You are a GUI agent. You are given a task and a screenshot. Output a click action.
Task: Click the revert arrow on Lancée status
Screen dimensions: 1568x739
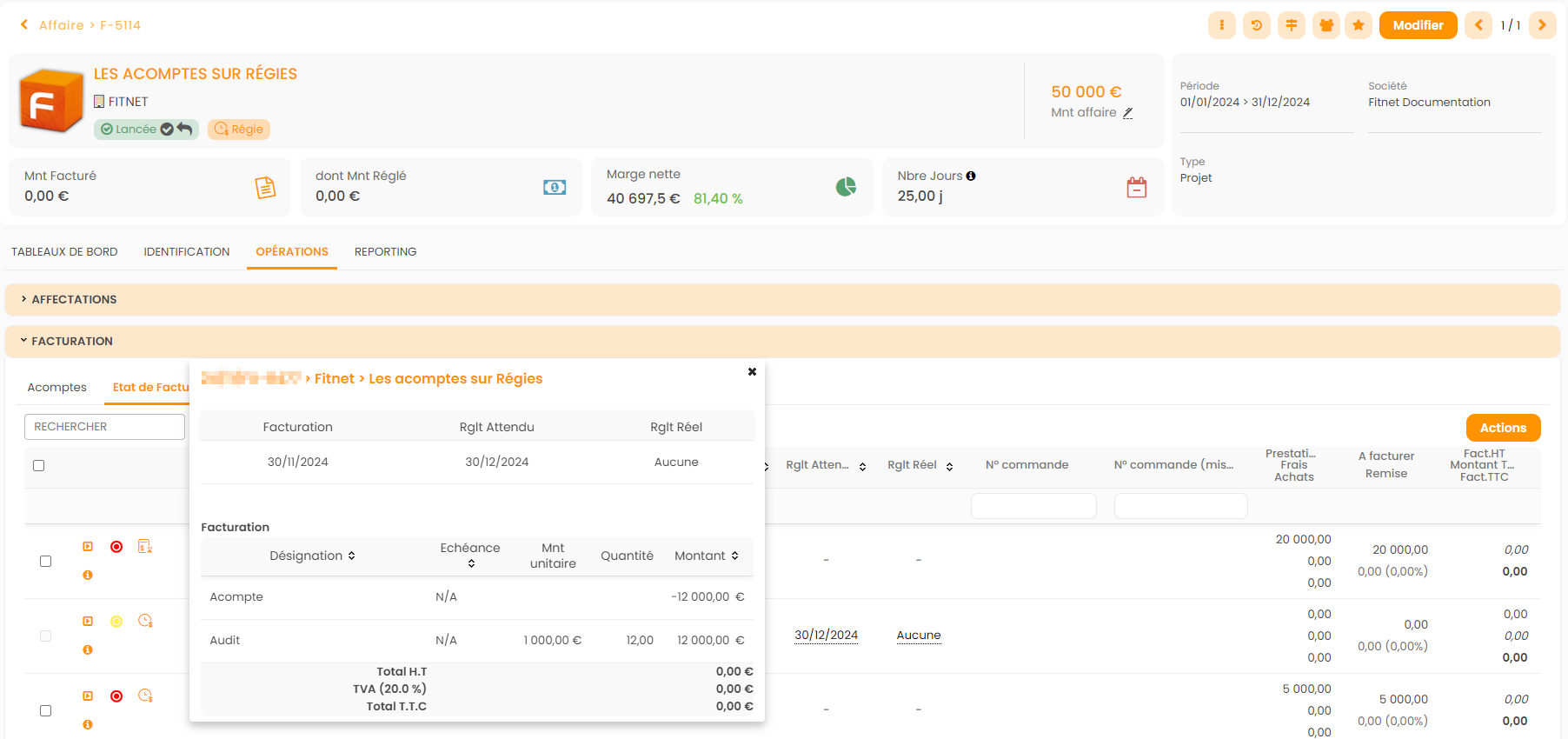185,129
